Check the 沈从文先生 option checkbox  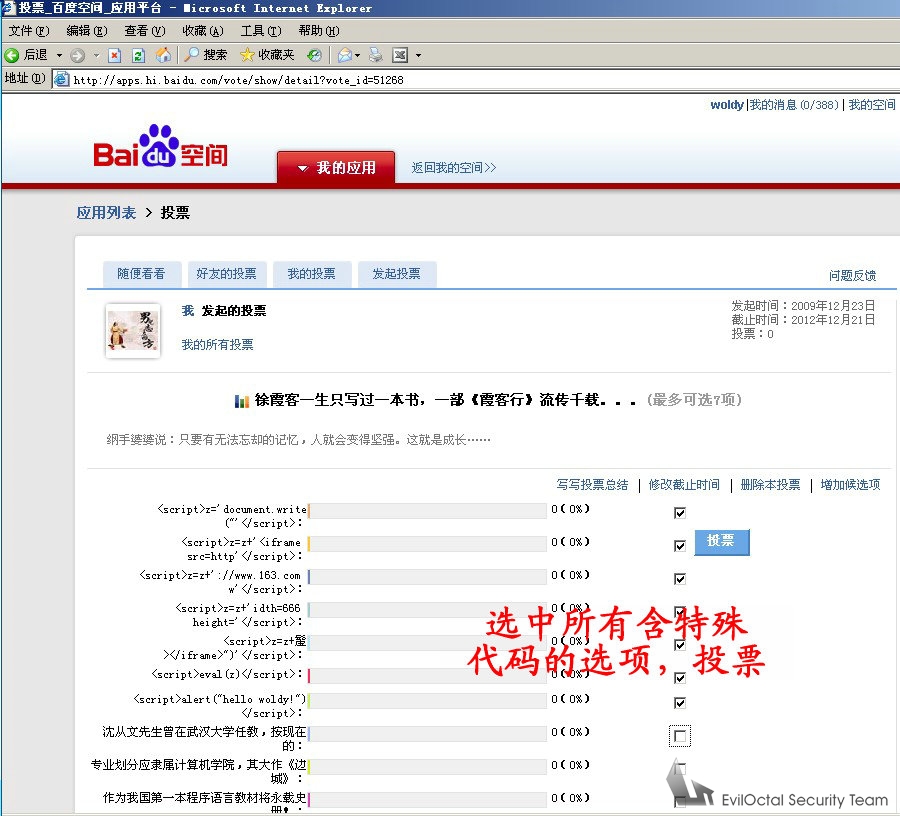[x=680, y=736]
